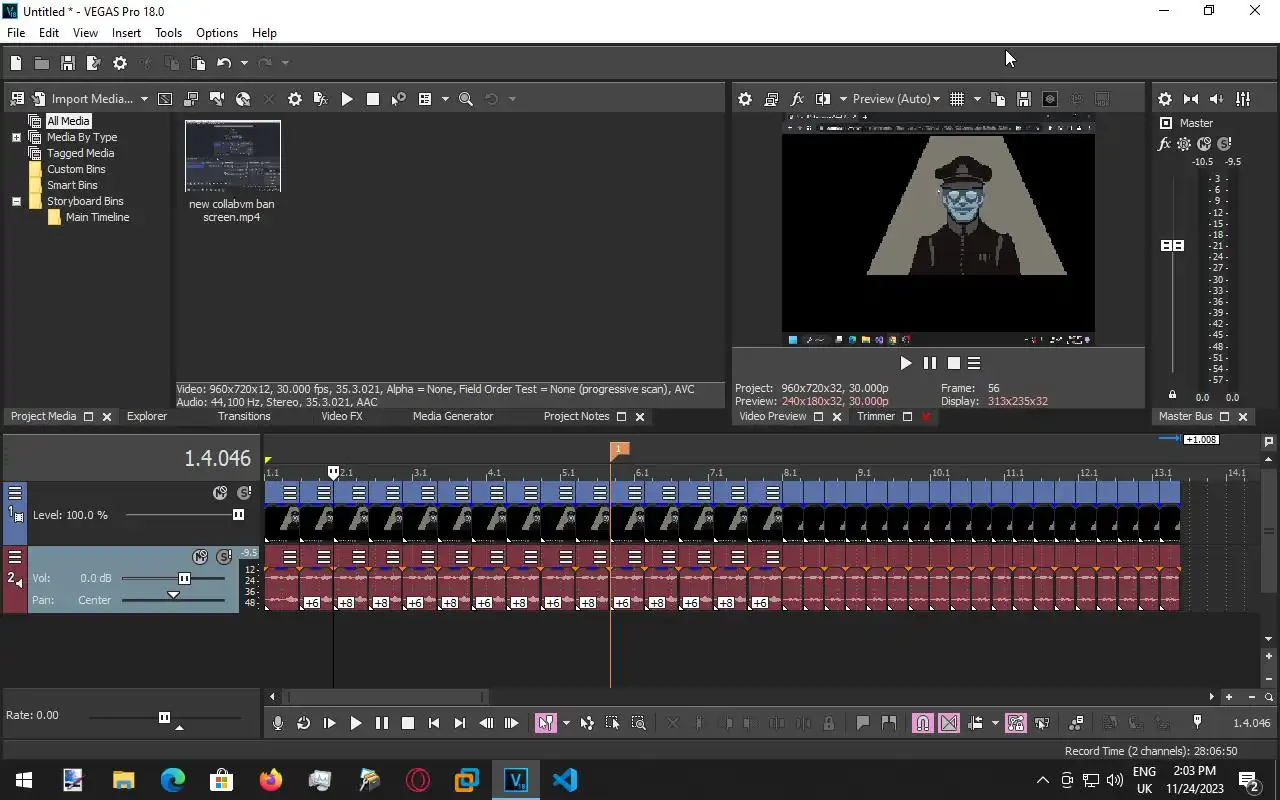This screenshot has height=800, width=1280.
Task: Click the Video Output FX icon in preview
Action: pyautogui.click(x=797, y=99)
